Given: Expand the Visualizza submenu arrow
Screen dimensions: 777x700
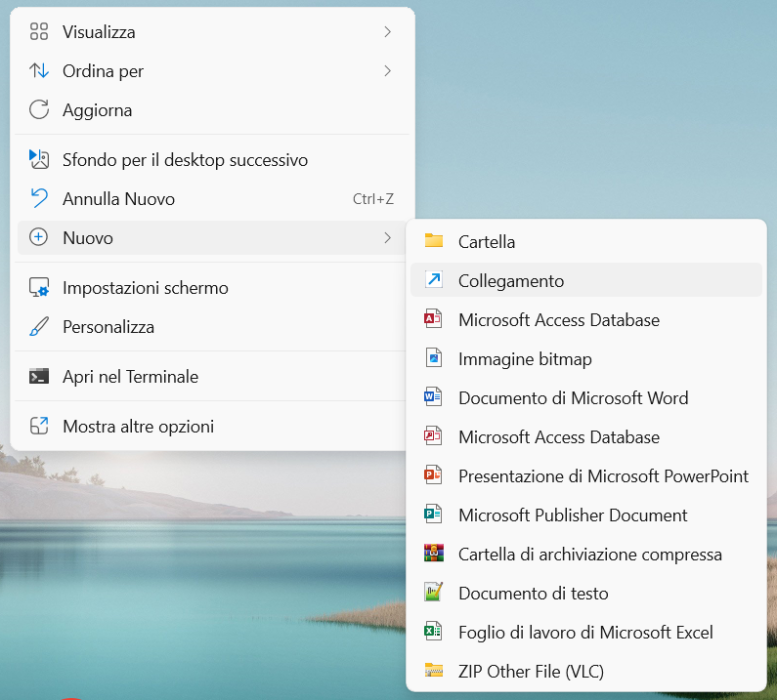Looking at the screenshot, I should (x=387, y=32).
